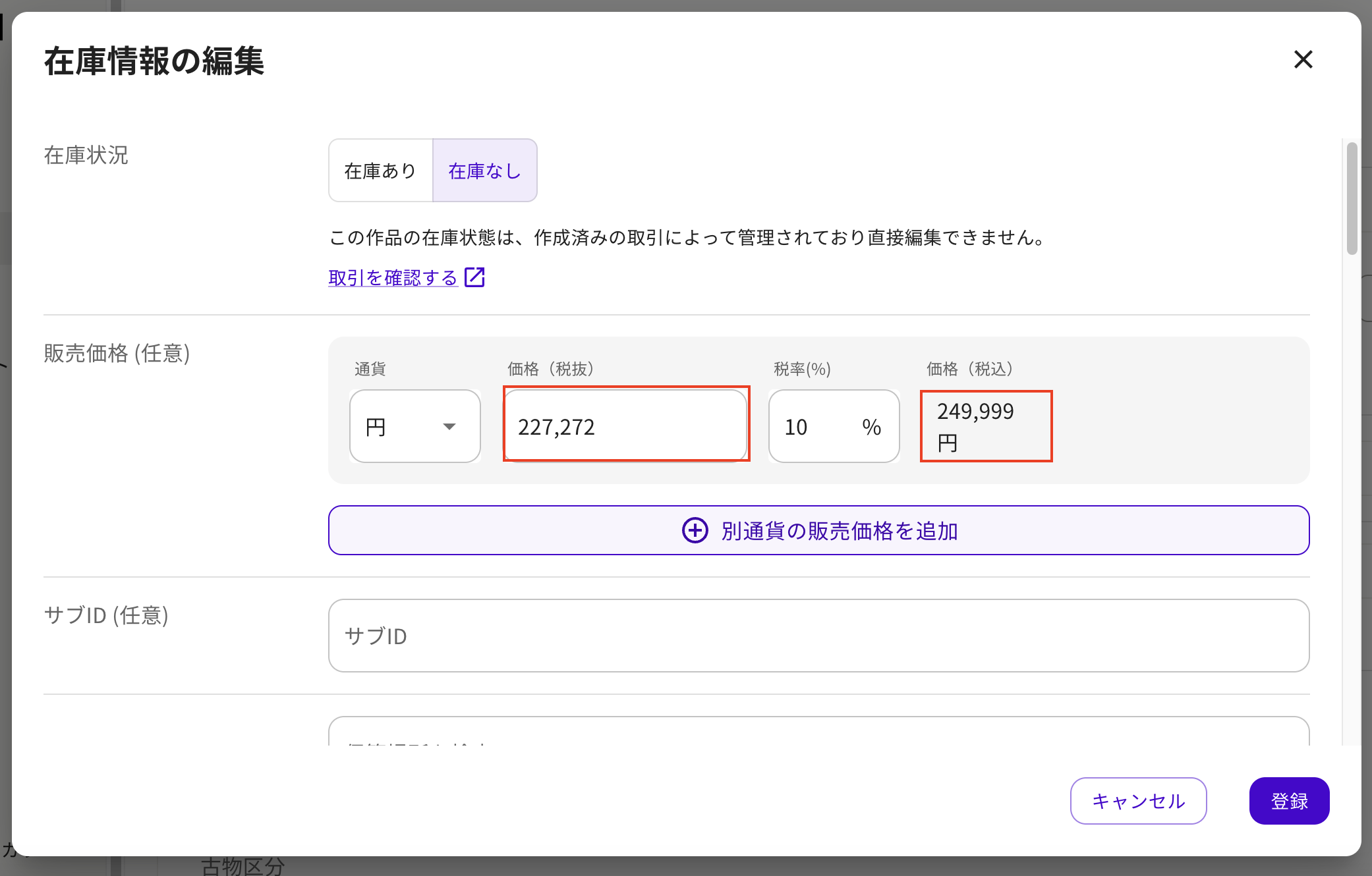Open the 取引を確認する link
The width and height of the screenshot is (1372, 876).
(x=391, y=277)
